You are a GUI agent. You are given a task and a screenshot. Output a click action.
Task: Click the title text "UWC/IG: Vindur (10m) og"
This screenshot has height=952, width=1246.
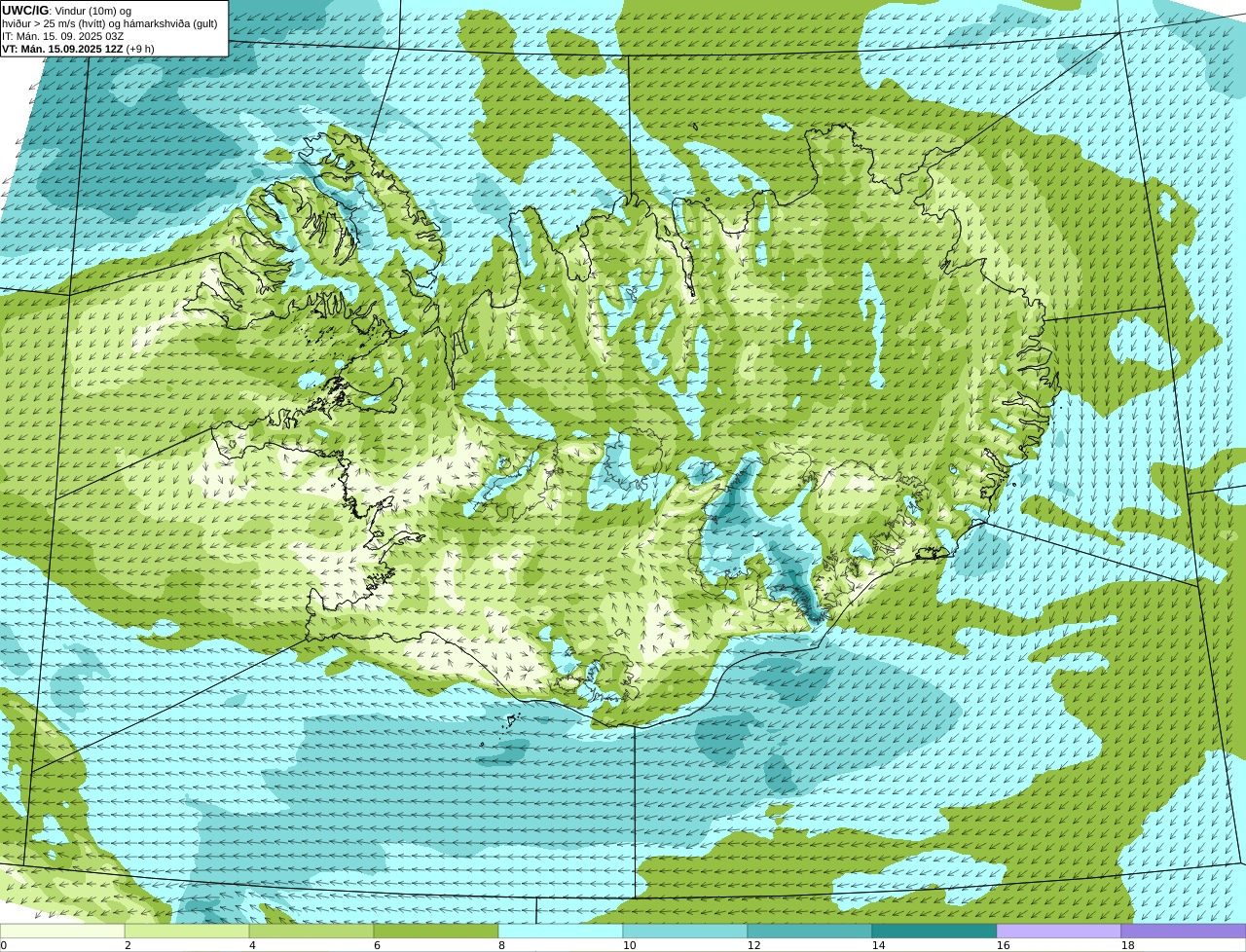(x=67, y=11)
